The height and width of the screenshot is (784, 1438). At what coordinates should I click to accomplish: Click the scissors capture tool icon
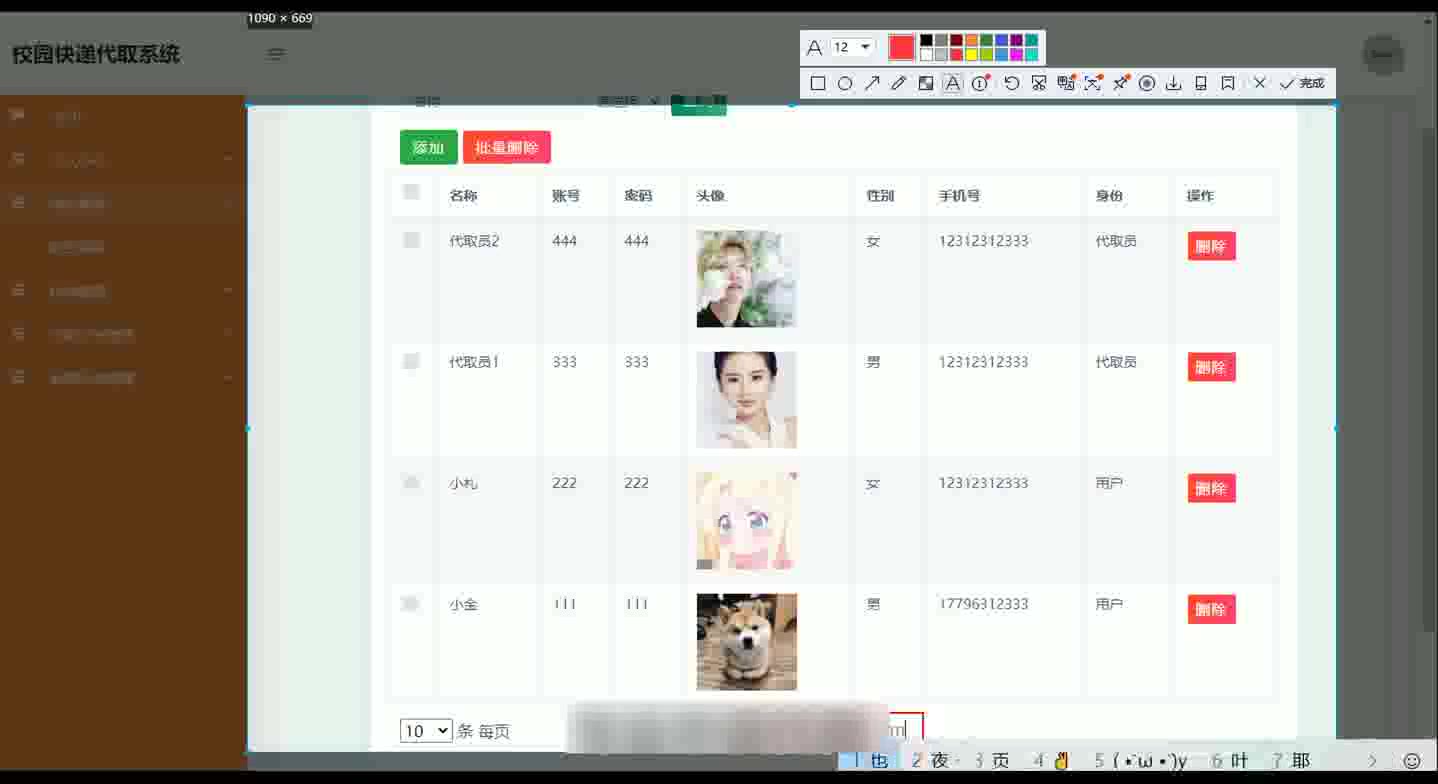click(1038, 84)
